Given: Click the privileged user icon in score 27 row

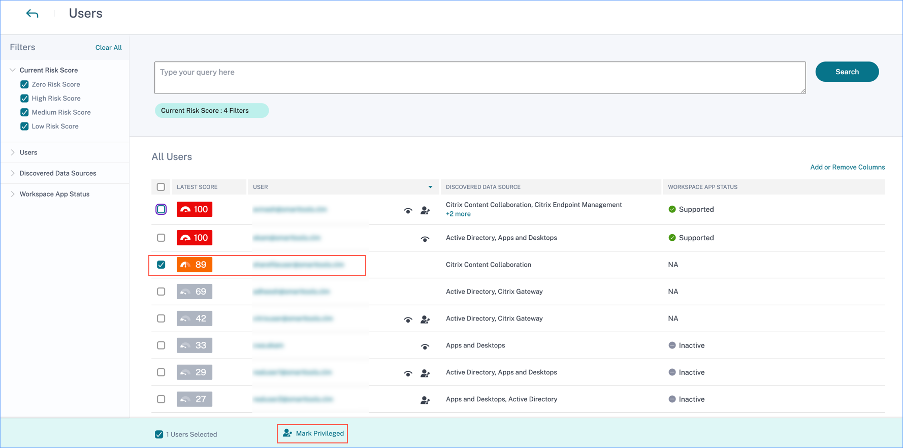Looking at the screenshot, I should click(425, 399).
